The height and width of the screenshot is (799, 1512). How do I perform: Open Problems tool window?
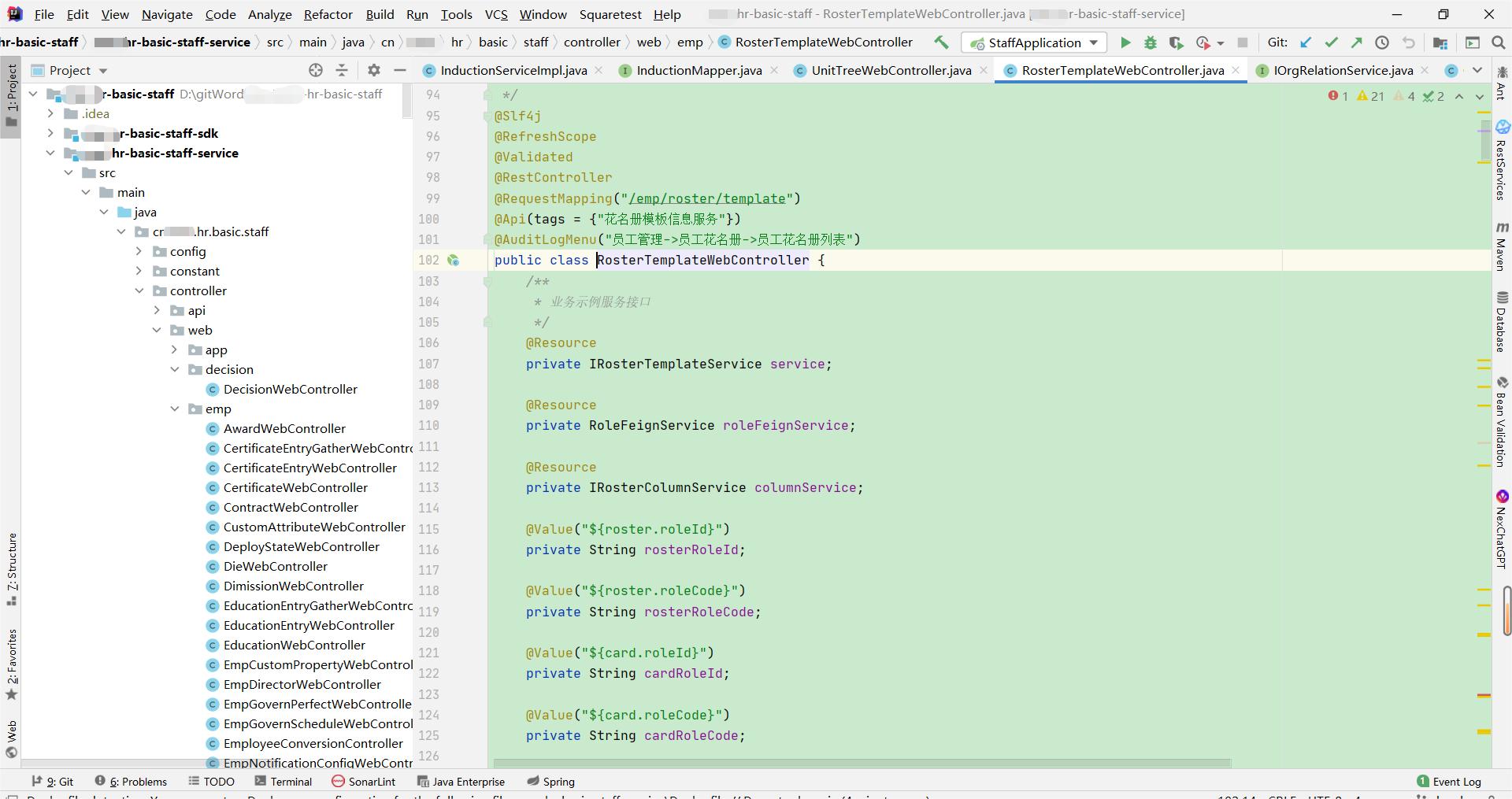[131, 782]
